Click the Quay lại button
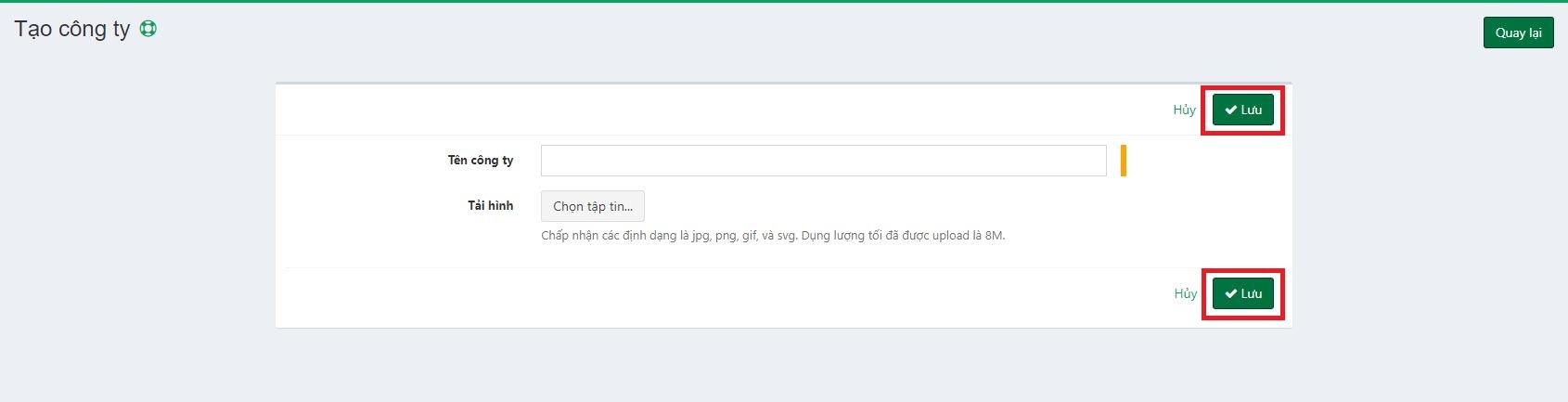Screen dimensions: 1568x402 [x=1518, y=32]
